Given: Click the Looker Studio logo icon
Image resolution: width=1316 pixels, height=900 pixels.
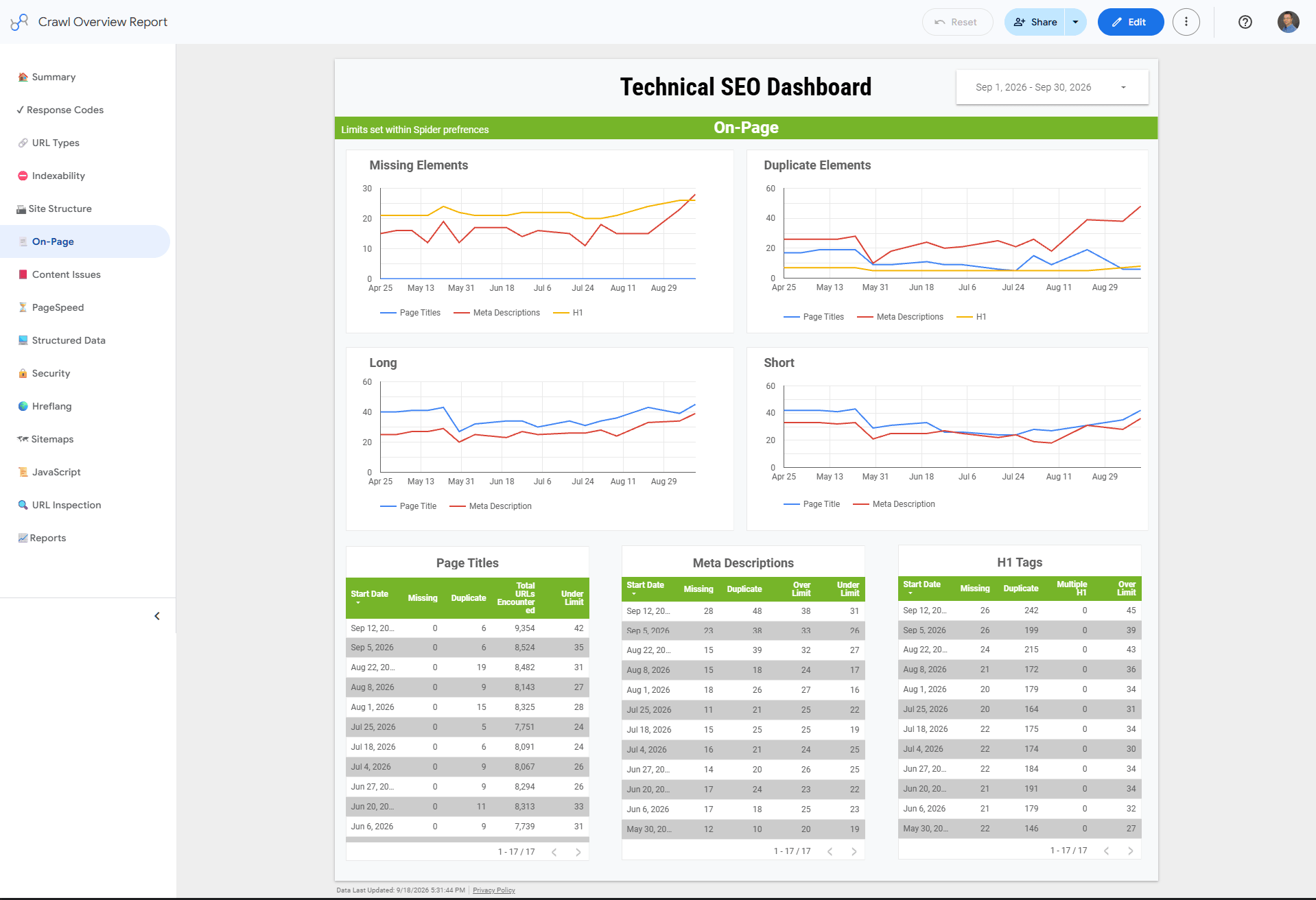Looking at the screenshot, I should [x=19, y=22].
